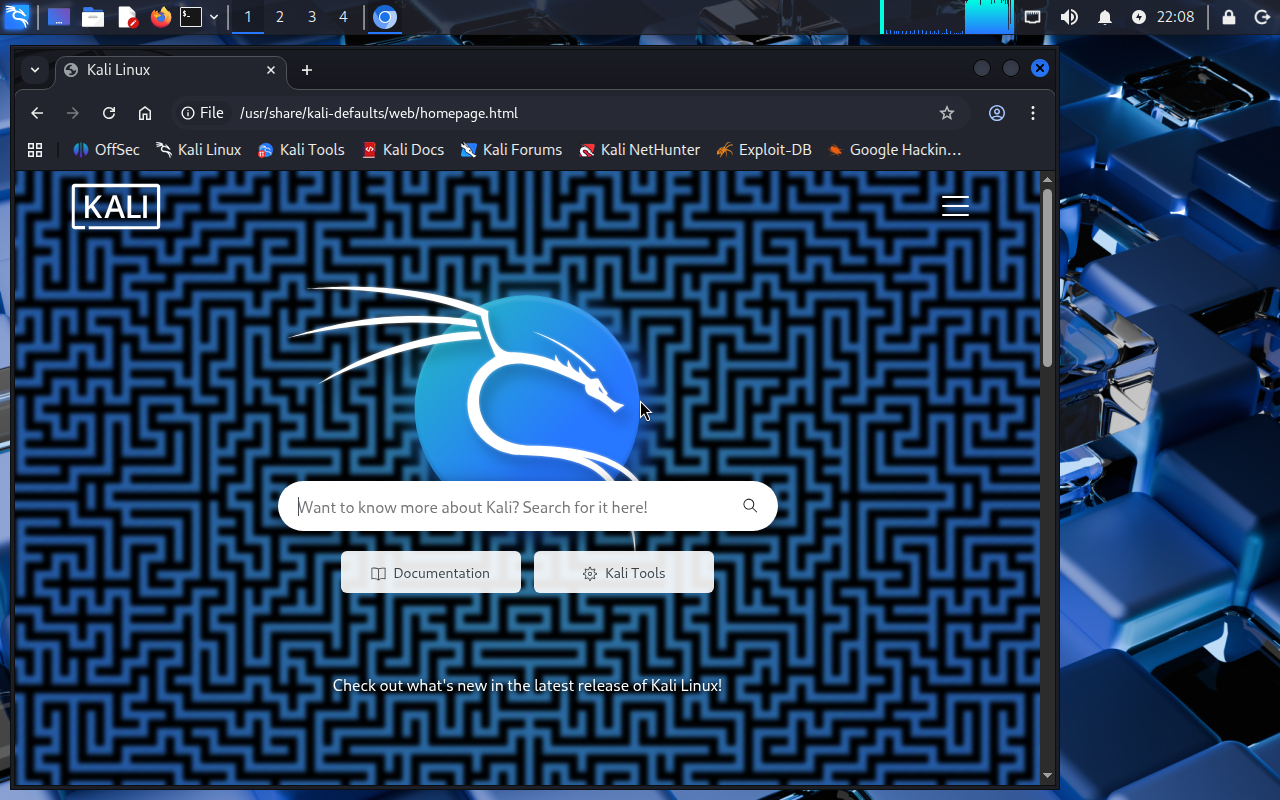Launch Firefox from the top panel
This screenshot has width=1280, height=800.
[x=160, y=17]
